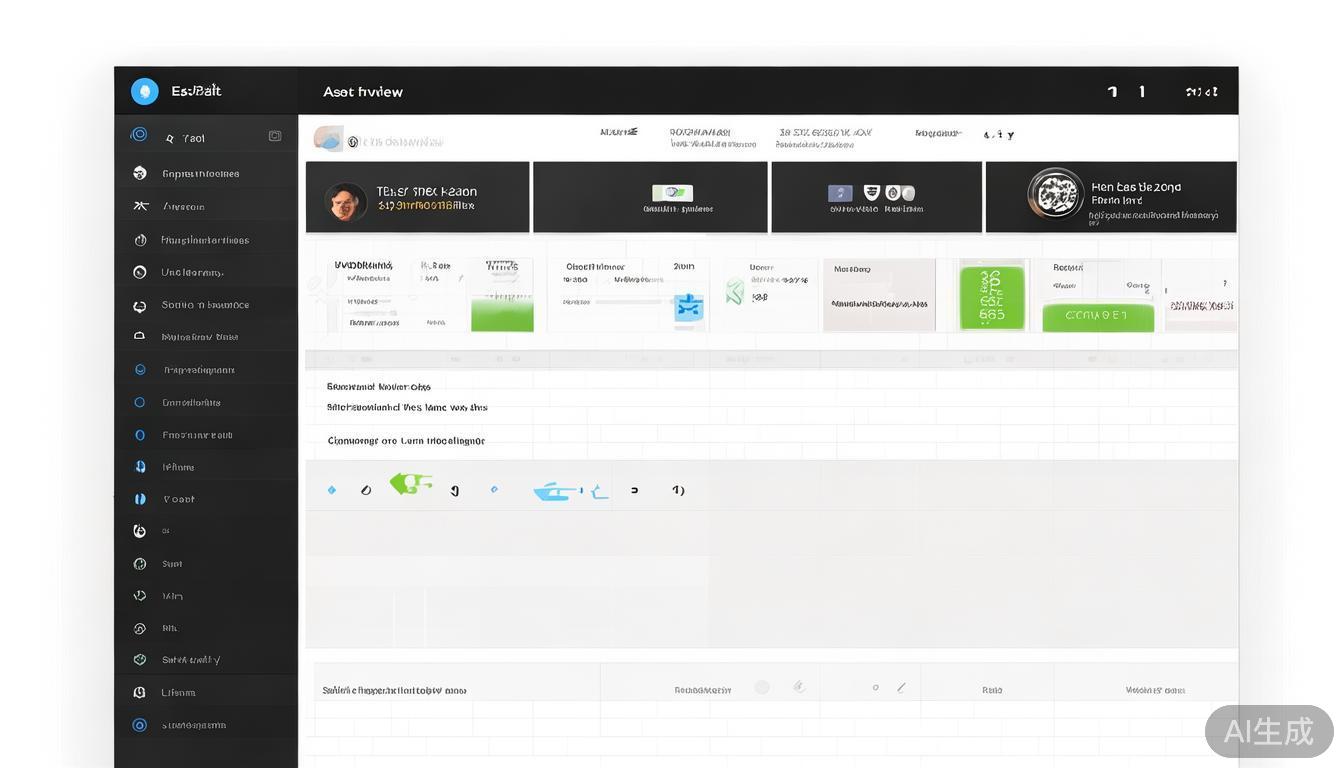Image resolution: width=1344 pixels, height=768 pixels.
Task: Expand the Voost sidebar item
Action: (x=178, y=499)
